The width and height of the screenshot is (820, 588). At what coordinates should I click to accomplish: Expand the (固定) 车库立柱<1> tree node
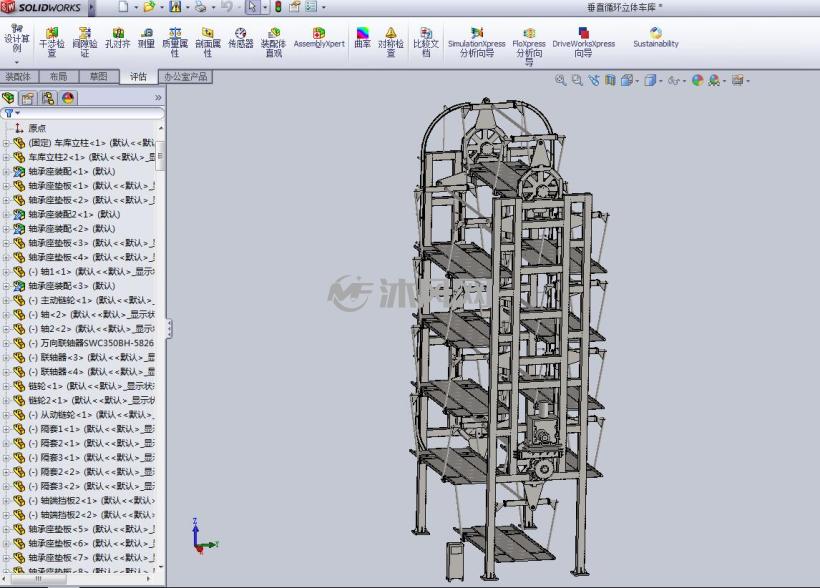(x=6, y=143)
